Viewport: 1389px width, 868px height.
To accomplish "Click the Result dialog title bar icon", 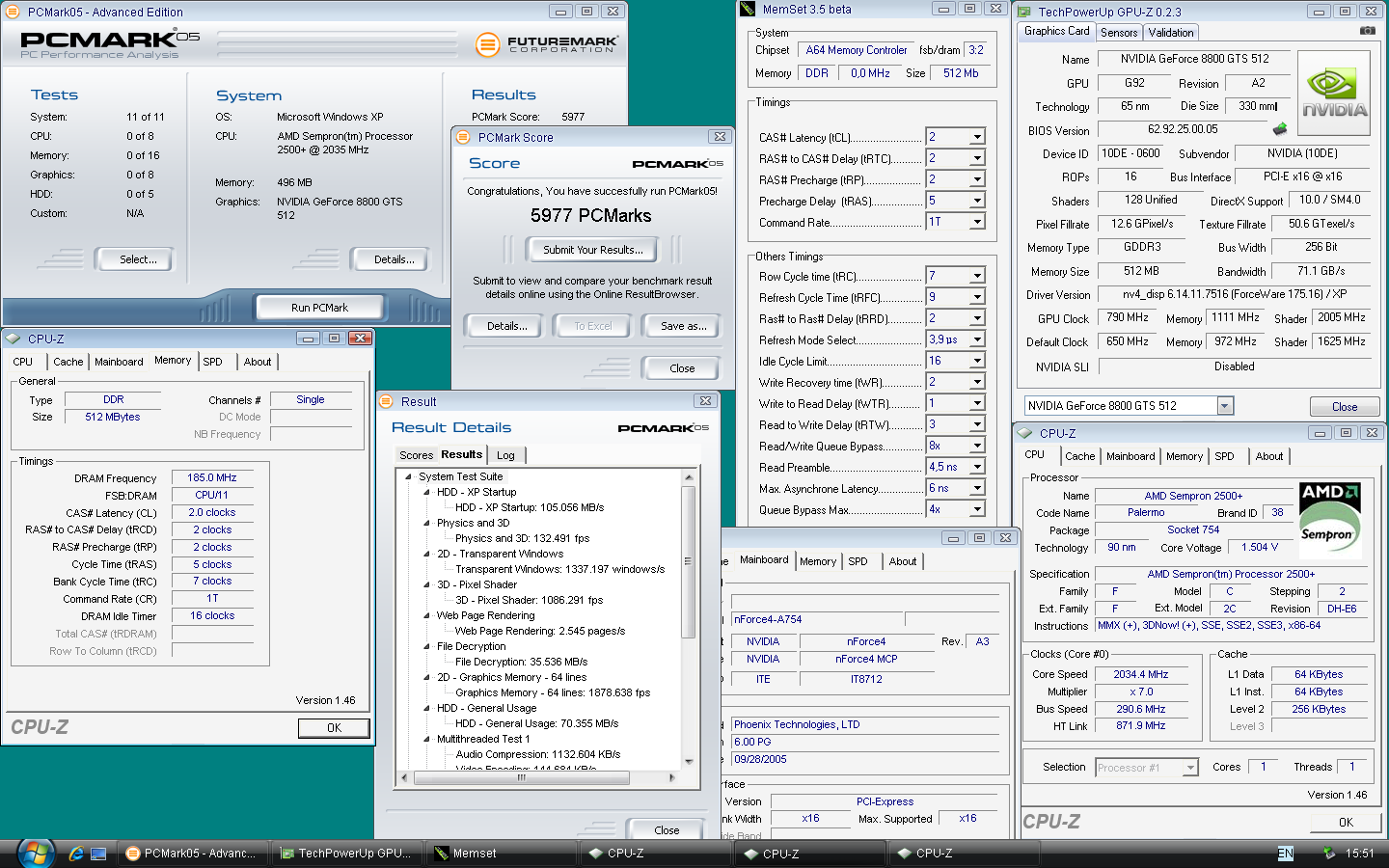I will pos(386,401).
